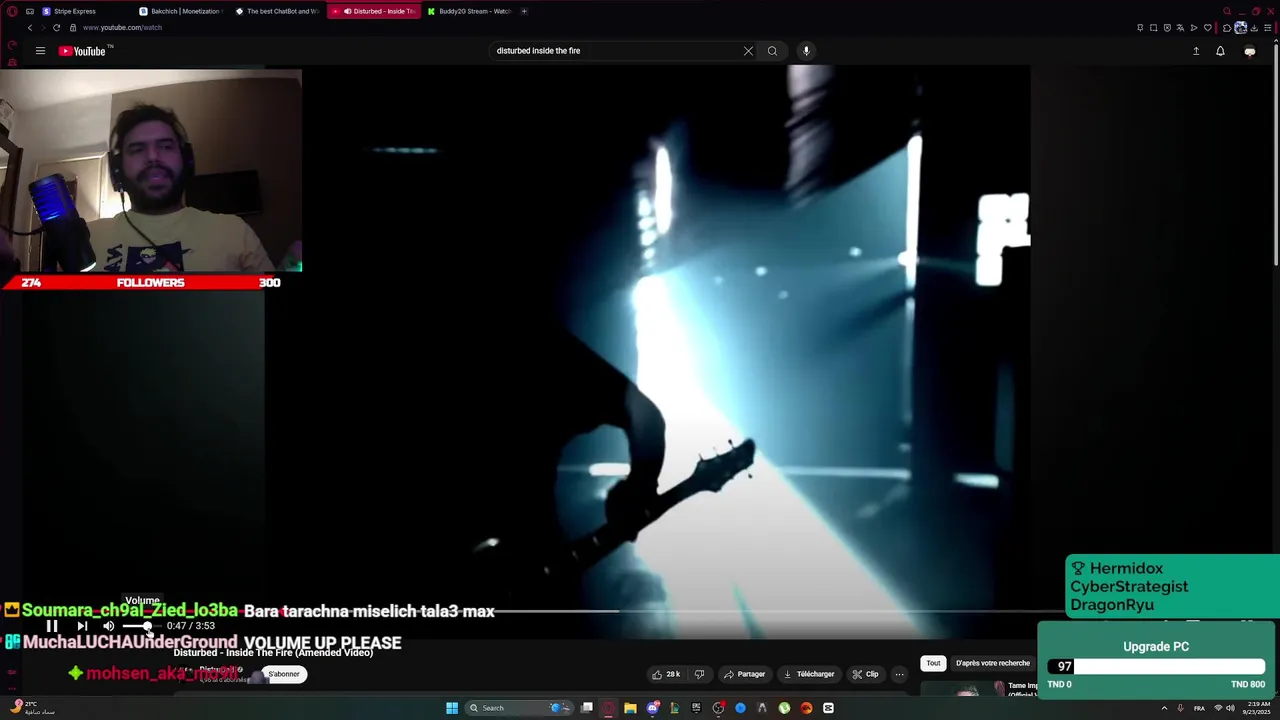Open the browser easy setup sliders icon
This screenshot has width=1280, height=720.
[x=1267, y=28]
